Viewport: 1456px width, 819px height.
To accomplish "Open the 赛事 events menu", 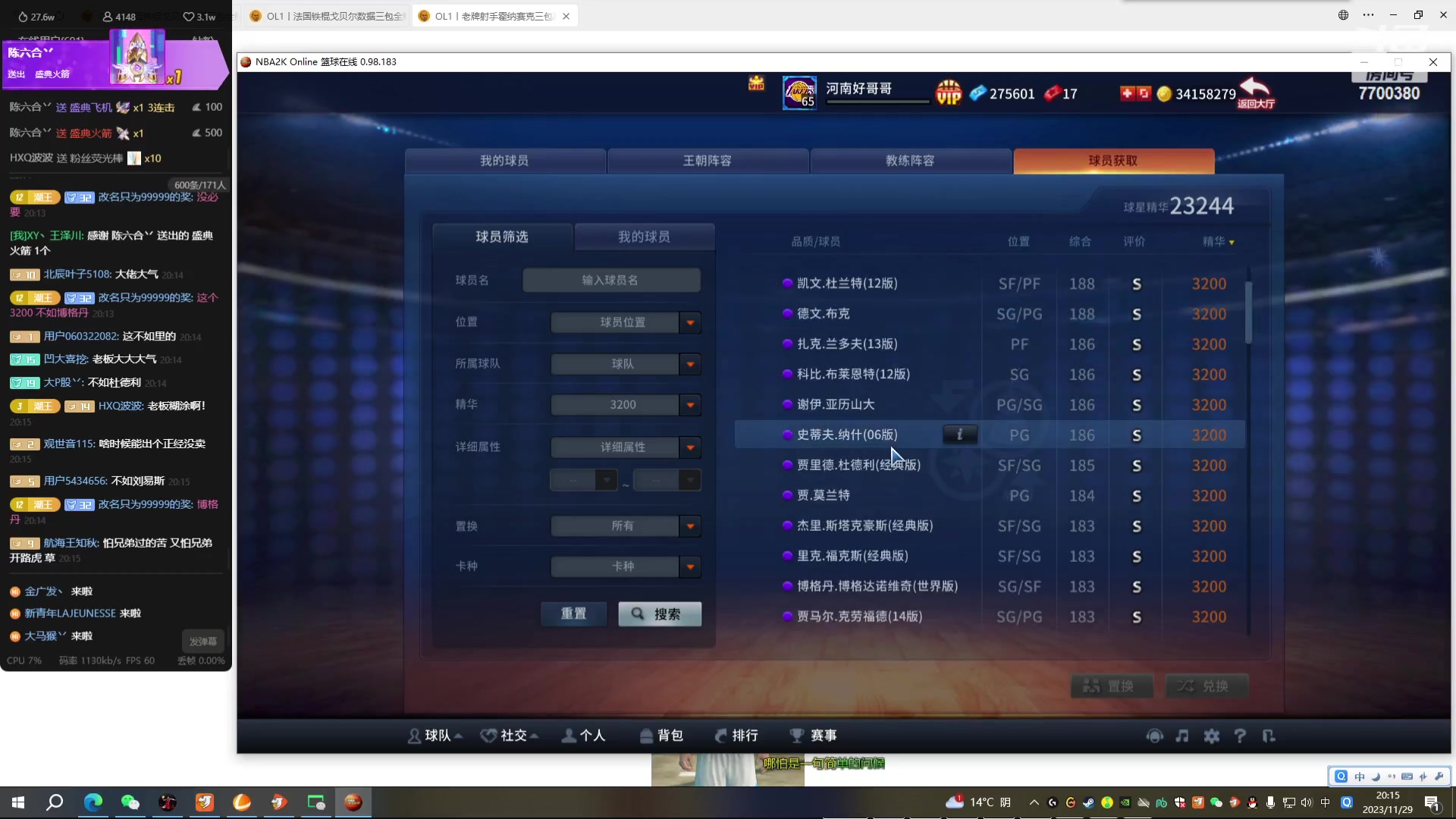I will (813, 736).
